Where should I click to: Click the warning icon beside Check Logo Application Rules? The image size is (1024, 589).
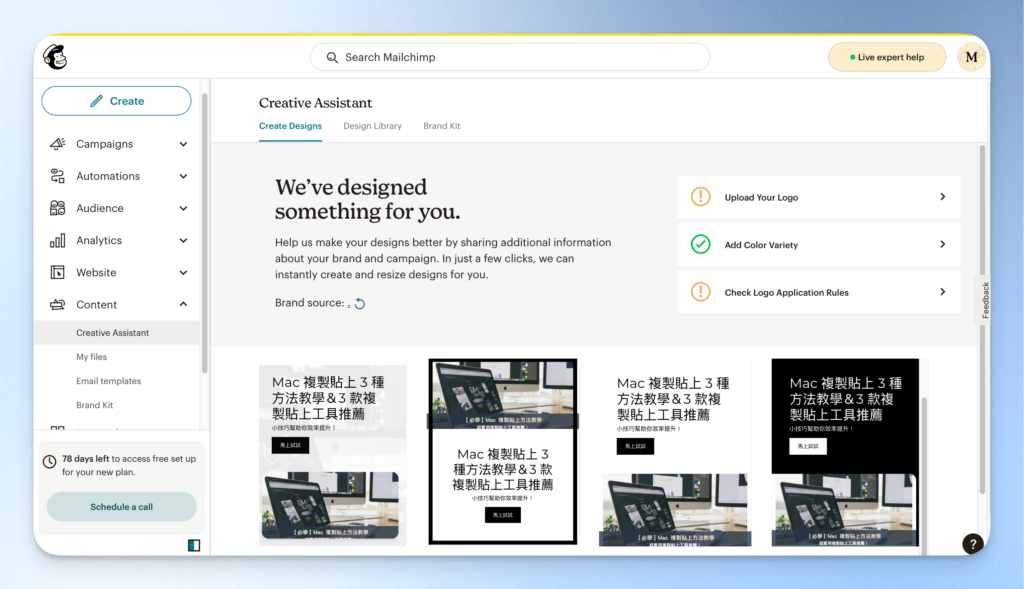click(x=700, y=292)
